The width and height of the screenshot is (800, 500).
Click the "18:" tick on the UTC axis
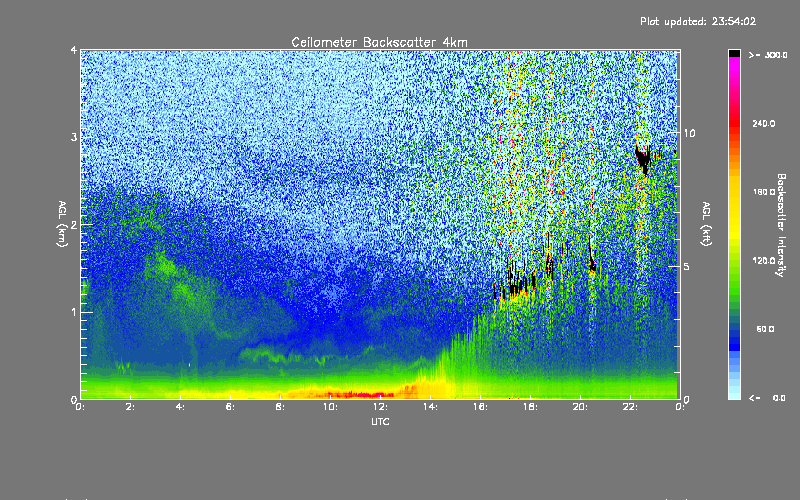pyautogui.click(x=530, y=407)
